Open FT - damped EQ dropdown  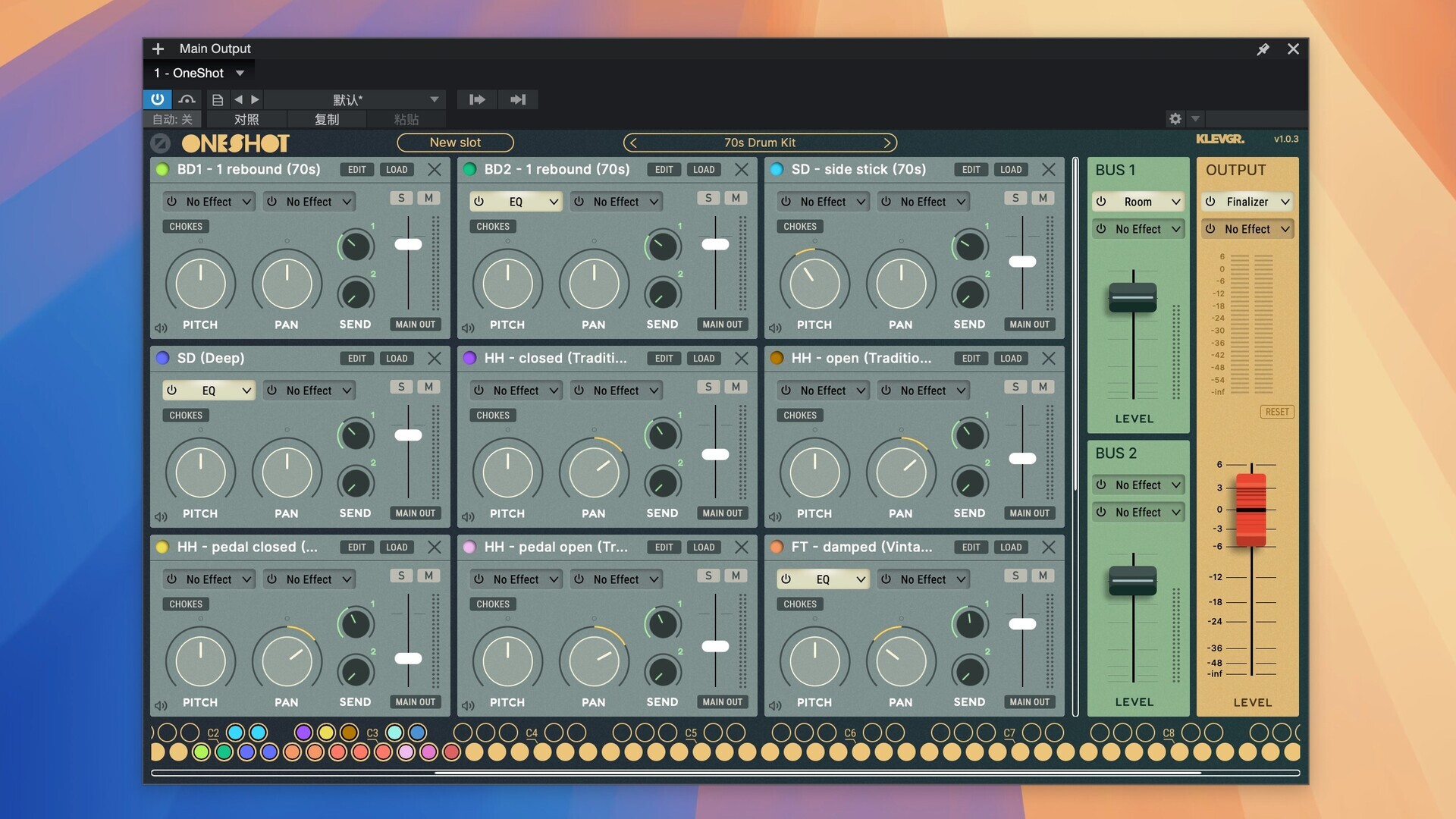824,579
